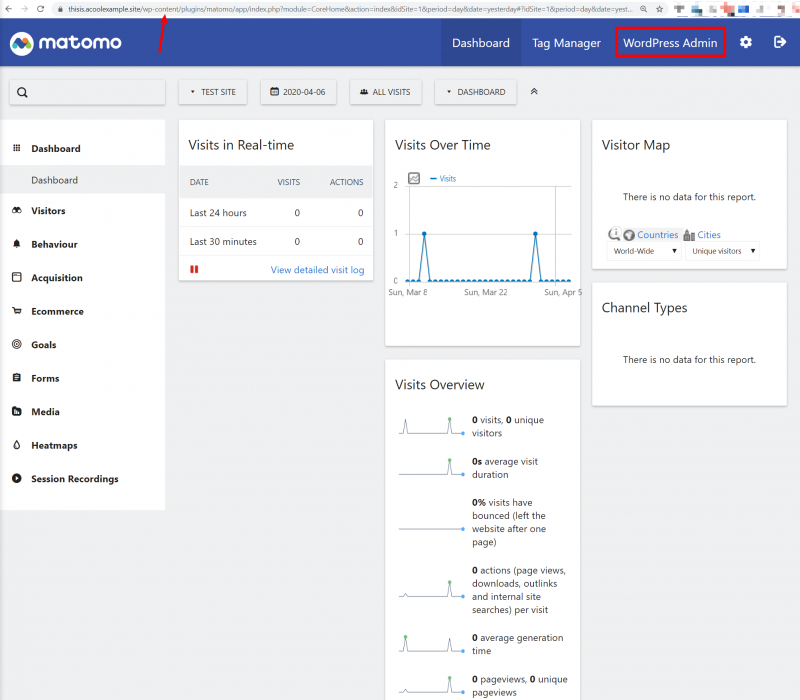The image size is (800, 700).
Task: Click the visits sparkline in Visits Overview
Action: 432,426
